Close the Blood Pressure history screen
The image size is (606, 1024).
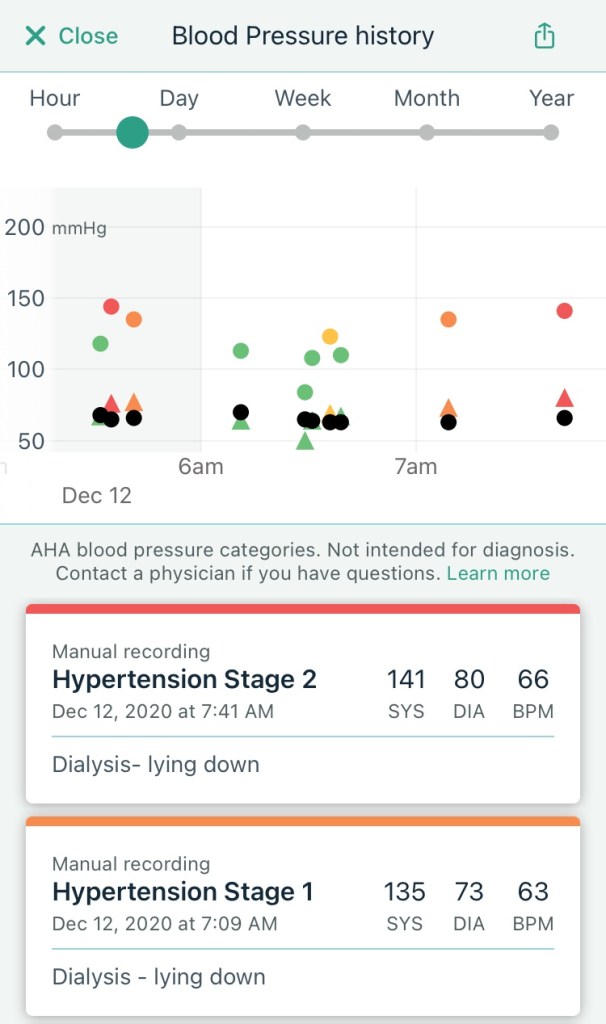tap(71, 37)
